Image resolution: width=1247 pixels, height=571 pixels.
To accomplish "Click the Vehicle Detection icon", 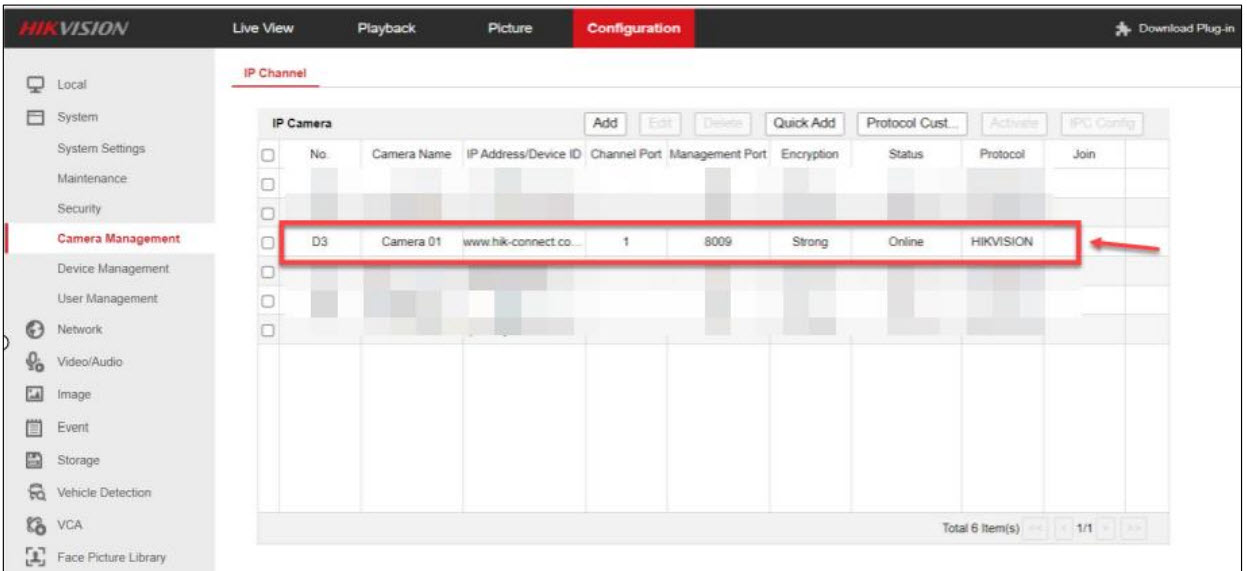I will coord(33,492).
